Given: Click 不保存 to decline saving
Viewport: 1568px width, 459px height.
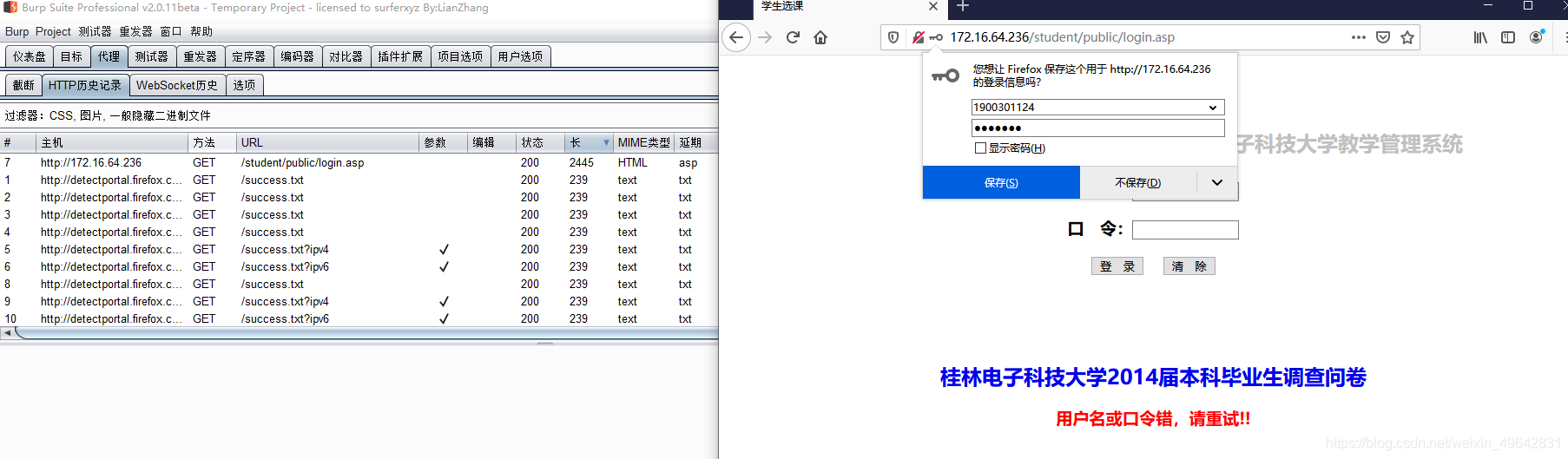Looking at the screenshot, I should (x=1137, y=182).
